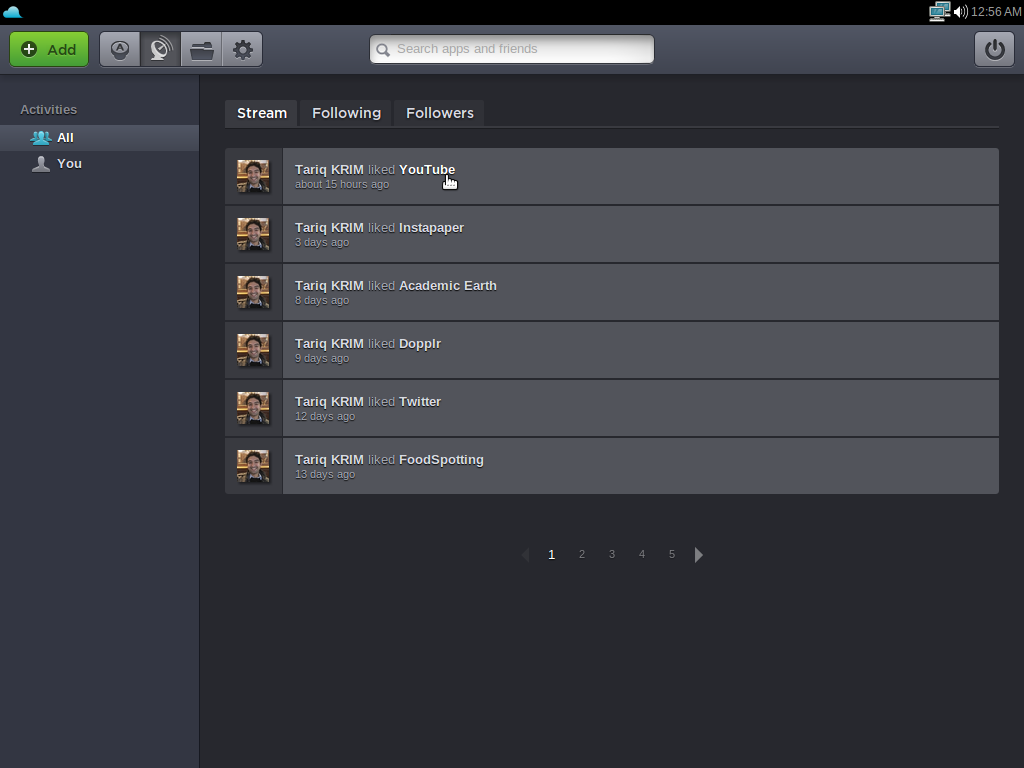Screen dimensions: 1024x768
Task: Click Tariq KRIM's name in YouTube row
Action: [x=329, y=169]
